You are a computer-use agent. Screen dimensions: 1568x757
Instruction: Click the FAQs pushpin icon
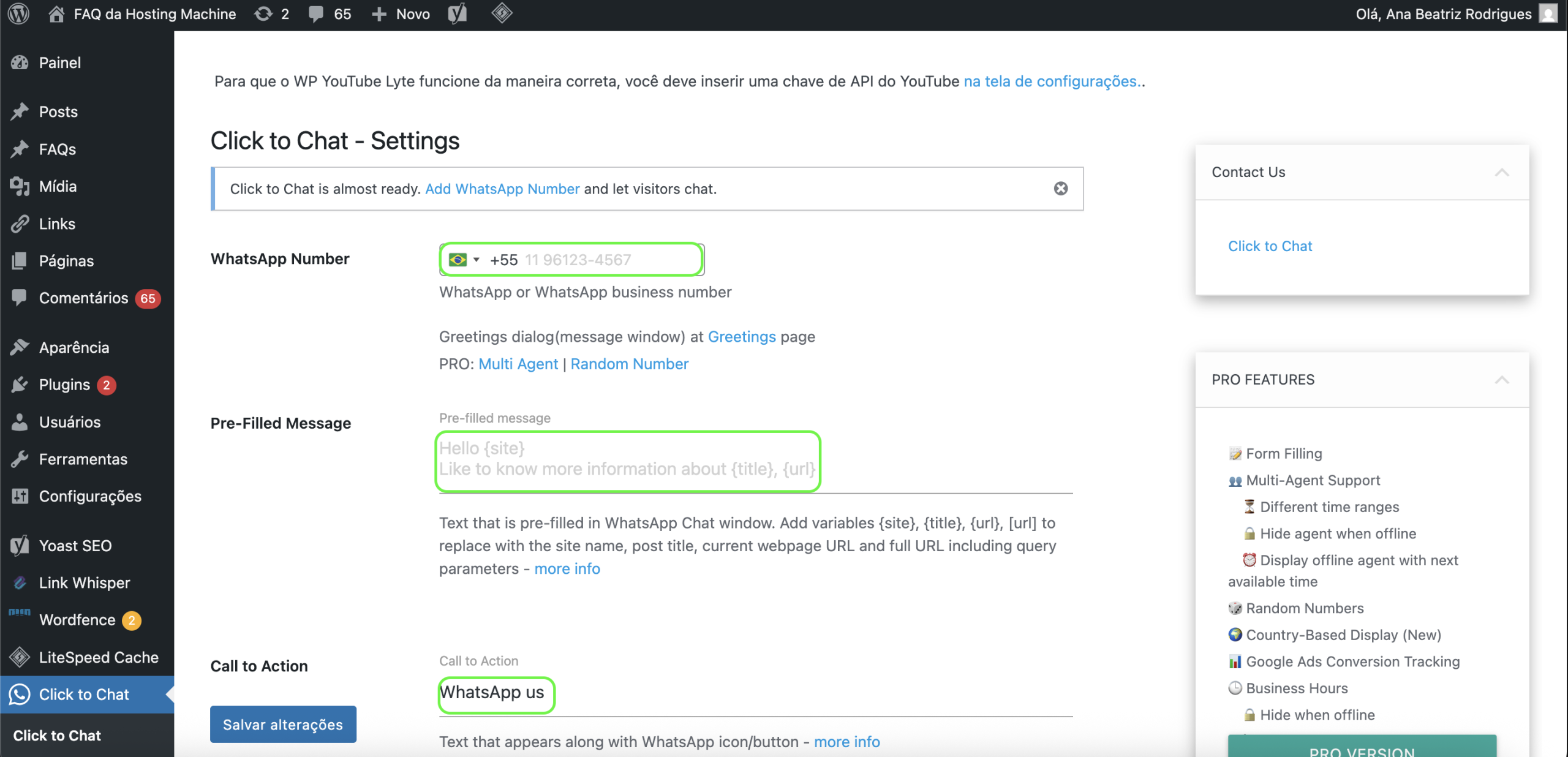20,149
